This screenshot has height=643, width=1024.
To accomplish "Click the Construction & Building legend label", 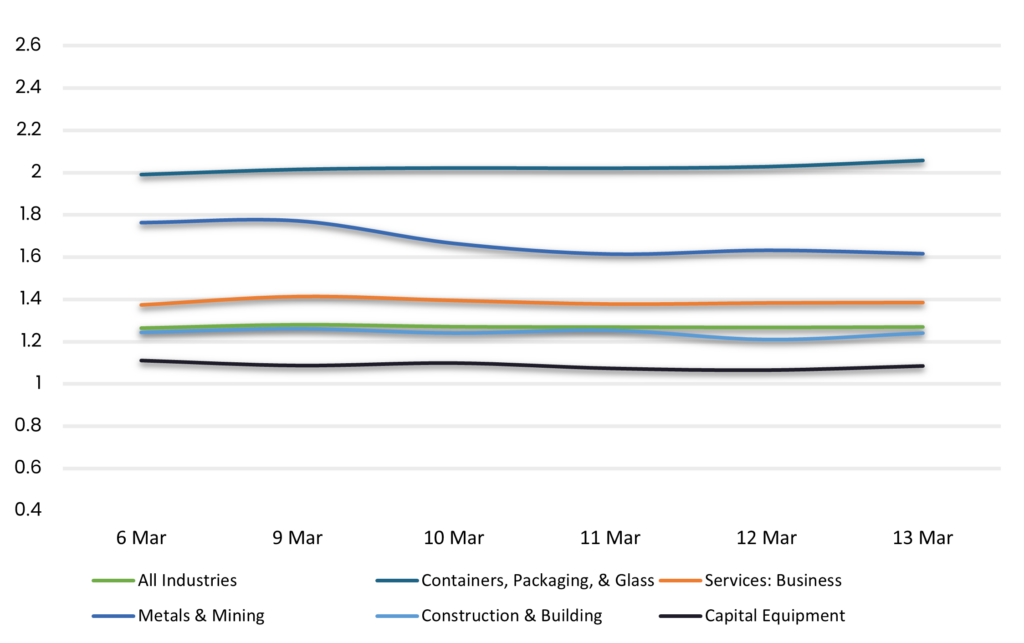I will (511, 616).
